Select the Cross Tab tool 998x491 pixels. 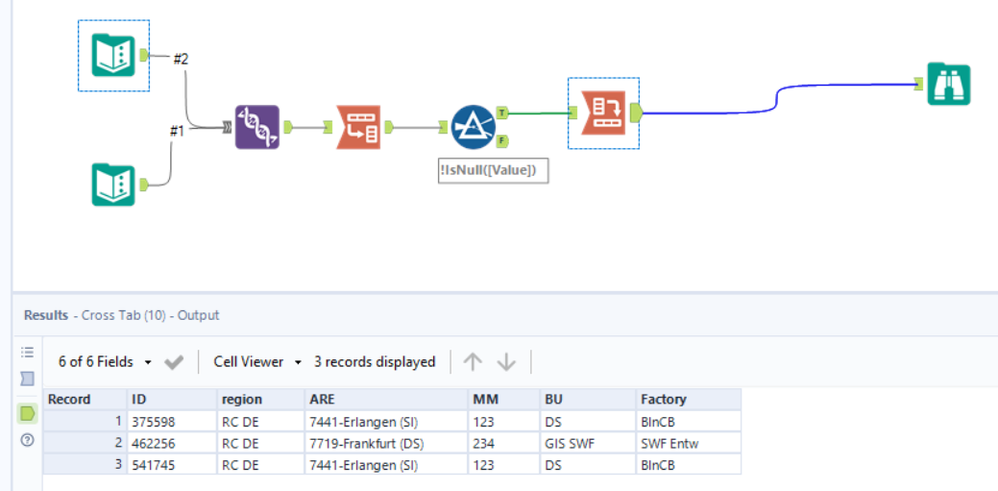(603, 113)
